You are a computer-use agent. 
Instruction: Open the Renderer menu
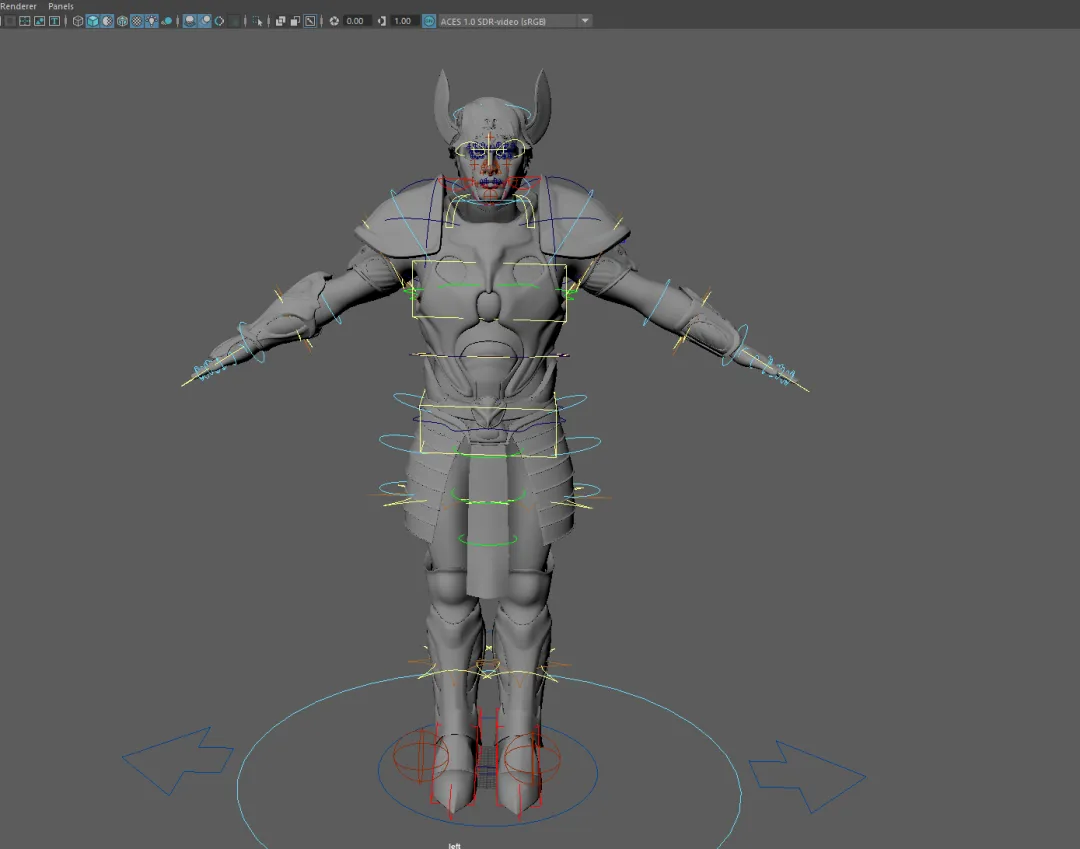coord(16,6)
